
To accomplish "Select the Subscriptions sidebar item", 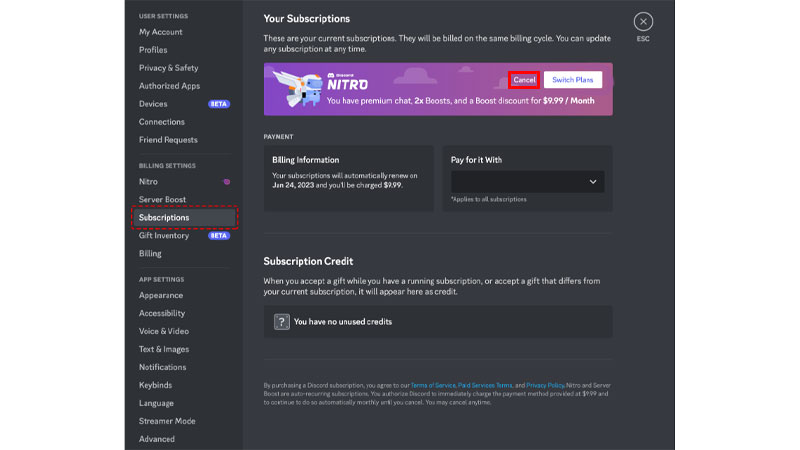I will point(184,217).
